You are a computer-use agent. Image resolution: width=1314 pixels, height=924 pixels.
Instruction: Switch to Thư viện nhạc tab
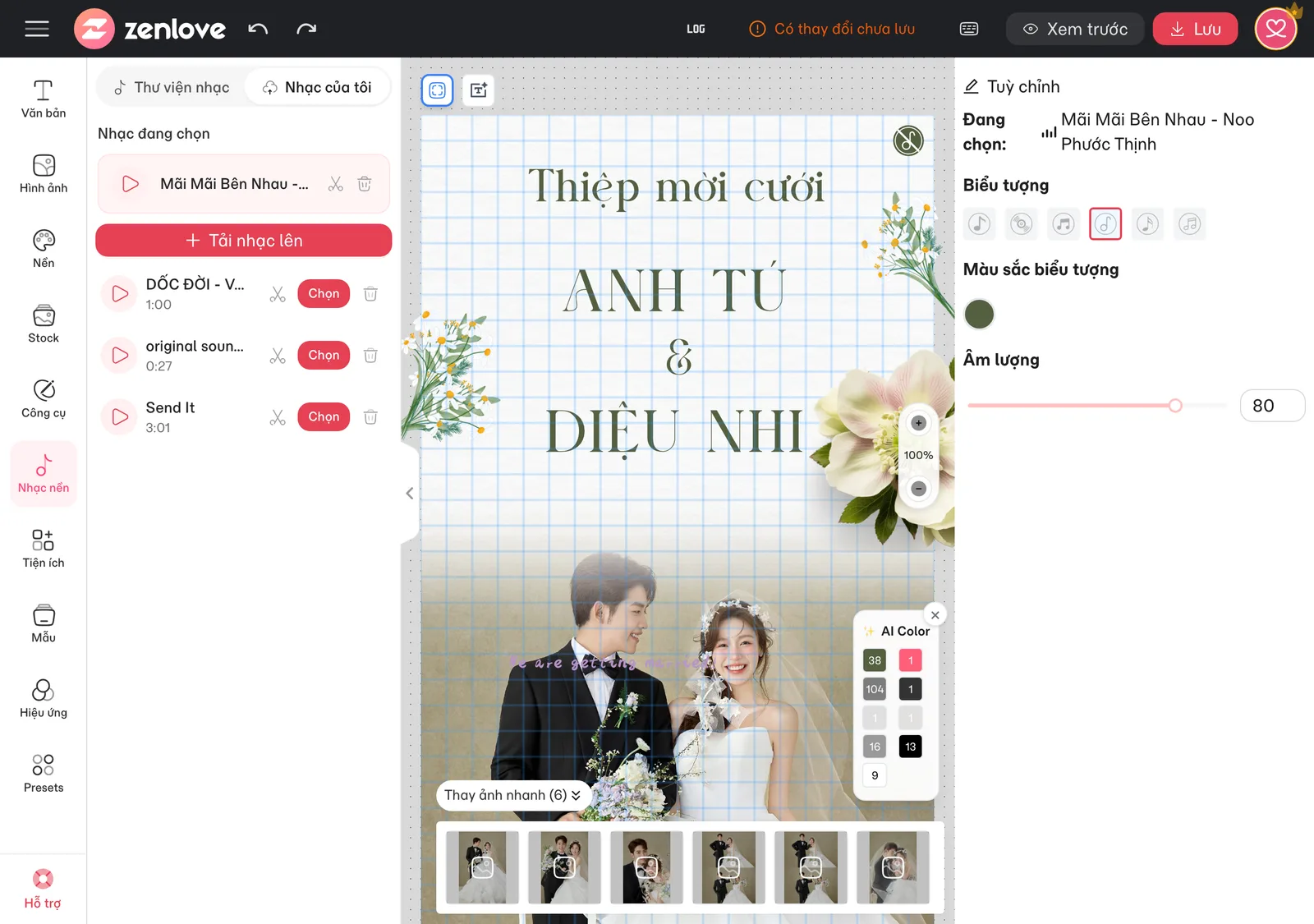tap(171, 87)
